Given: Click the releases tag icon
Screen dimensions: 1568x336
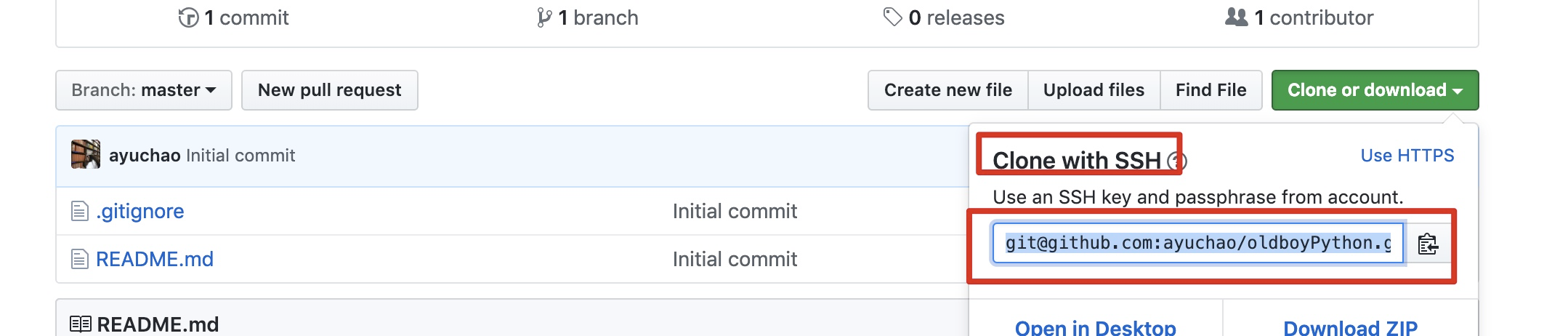Looking at the screenshot, I should [x=892, y=17].
